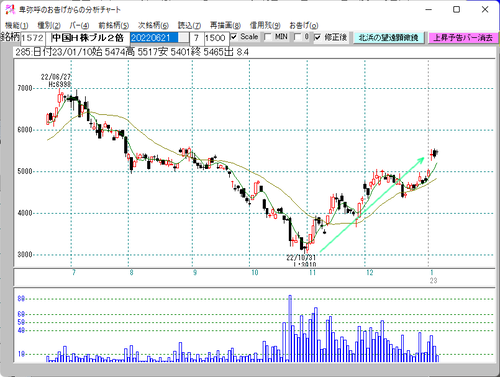Open the 信用残(9) menu

coord(265,25)
